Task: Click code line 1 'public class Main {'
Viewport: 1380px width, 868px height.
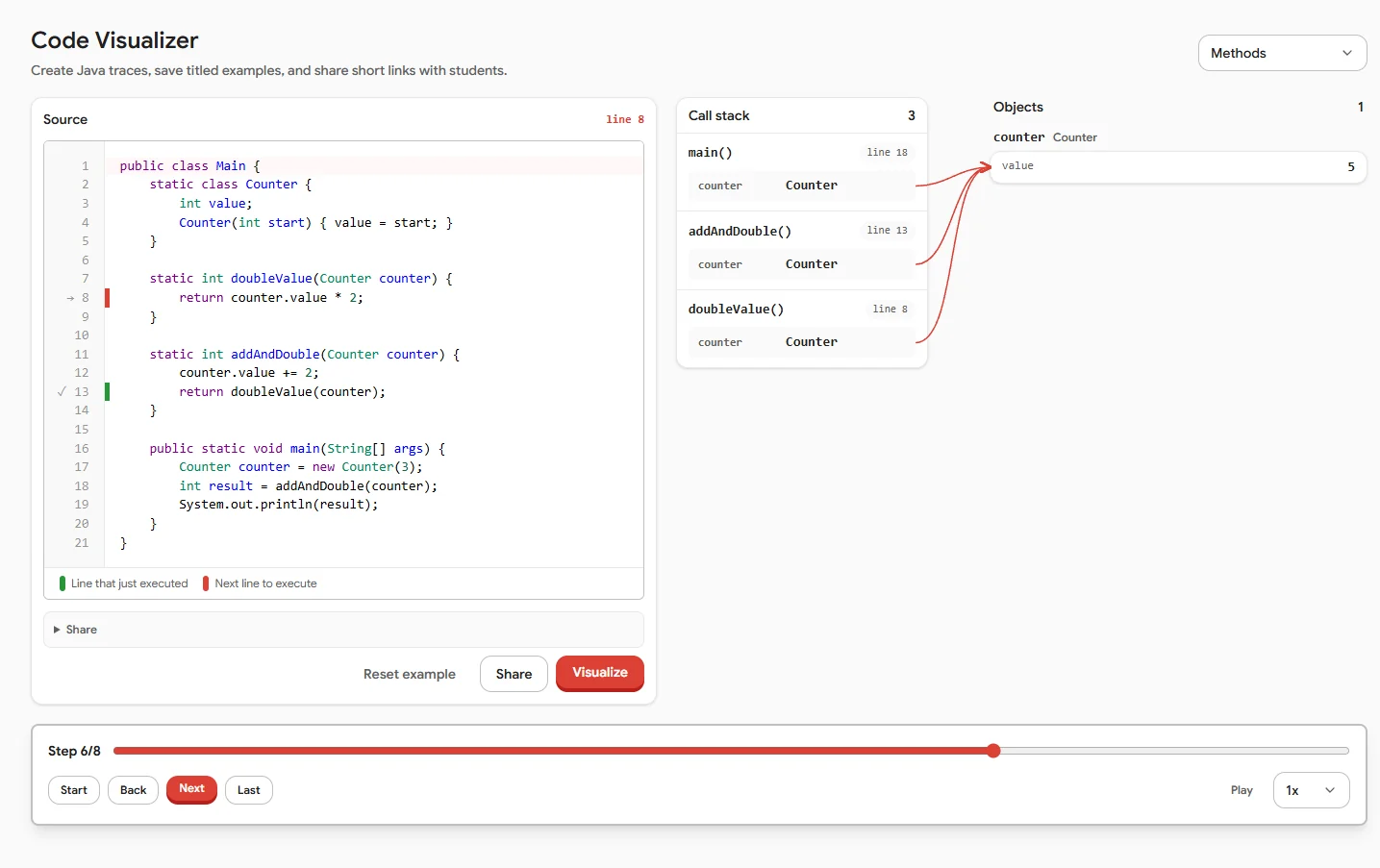Action: click(x=189, y=166)
